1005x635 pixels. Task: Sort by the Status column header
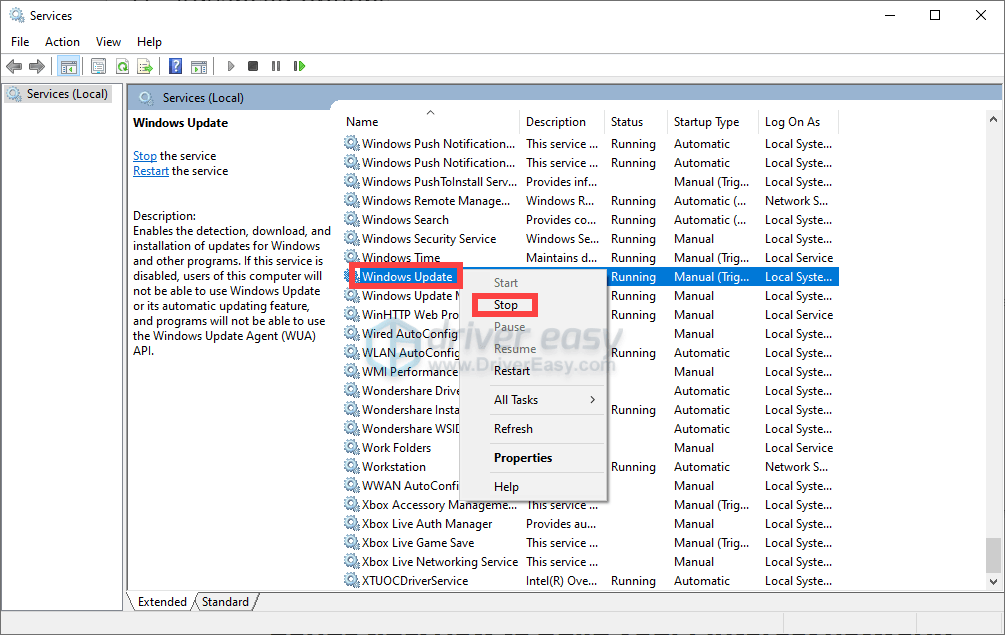click(x=636, y=122)
